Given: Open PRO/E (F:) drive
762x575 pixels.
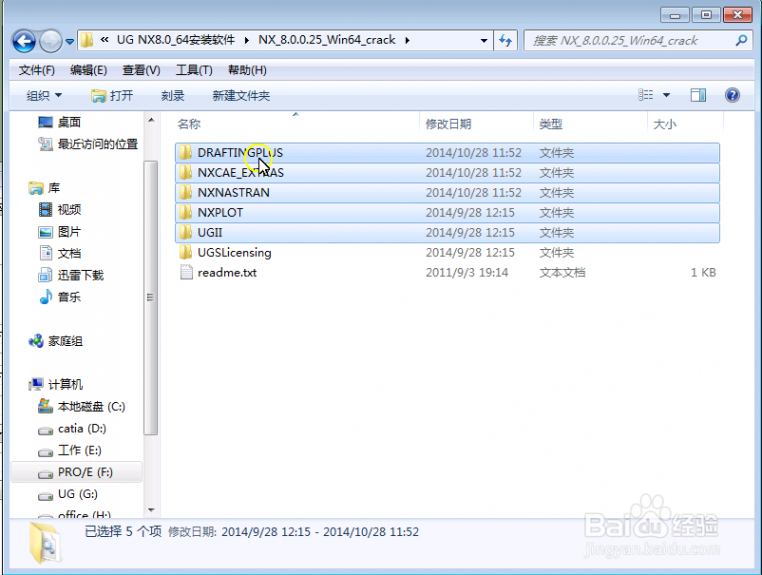Looking at the screenshot, I should point(85,472).
